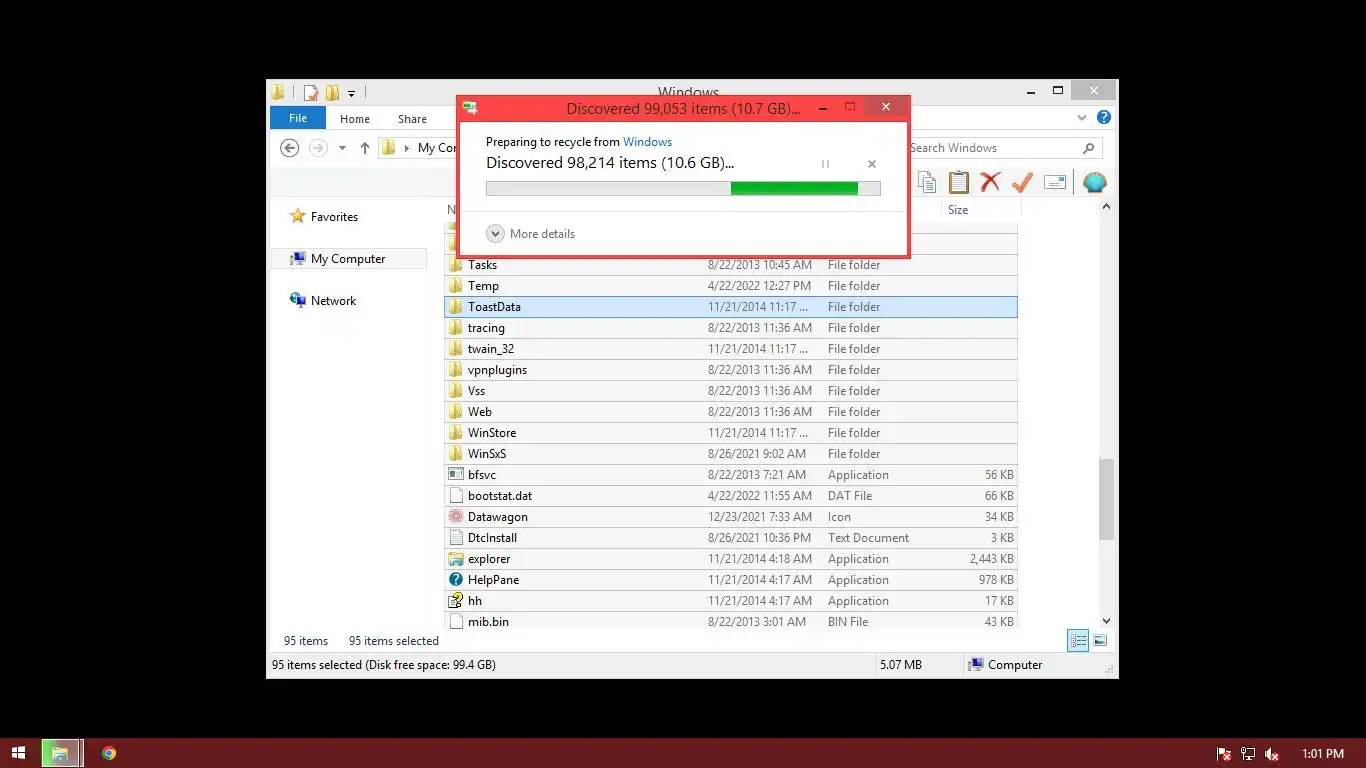This screenshot has width=1366, height=768.
Task: Expand More details in recycle dialog
Action: pos(531,233)
